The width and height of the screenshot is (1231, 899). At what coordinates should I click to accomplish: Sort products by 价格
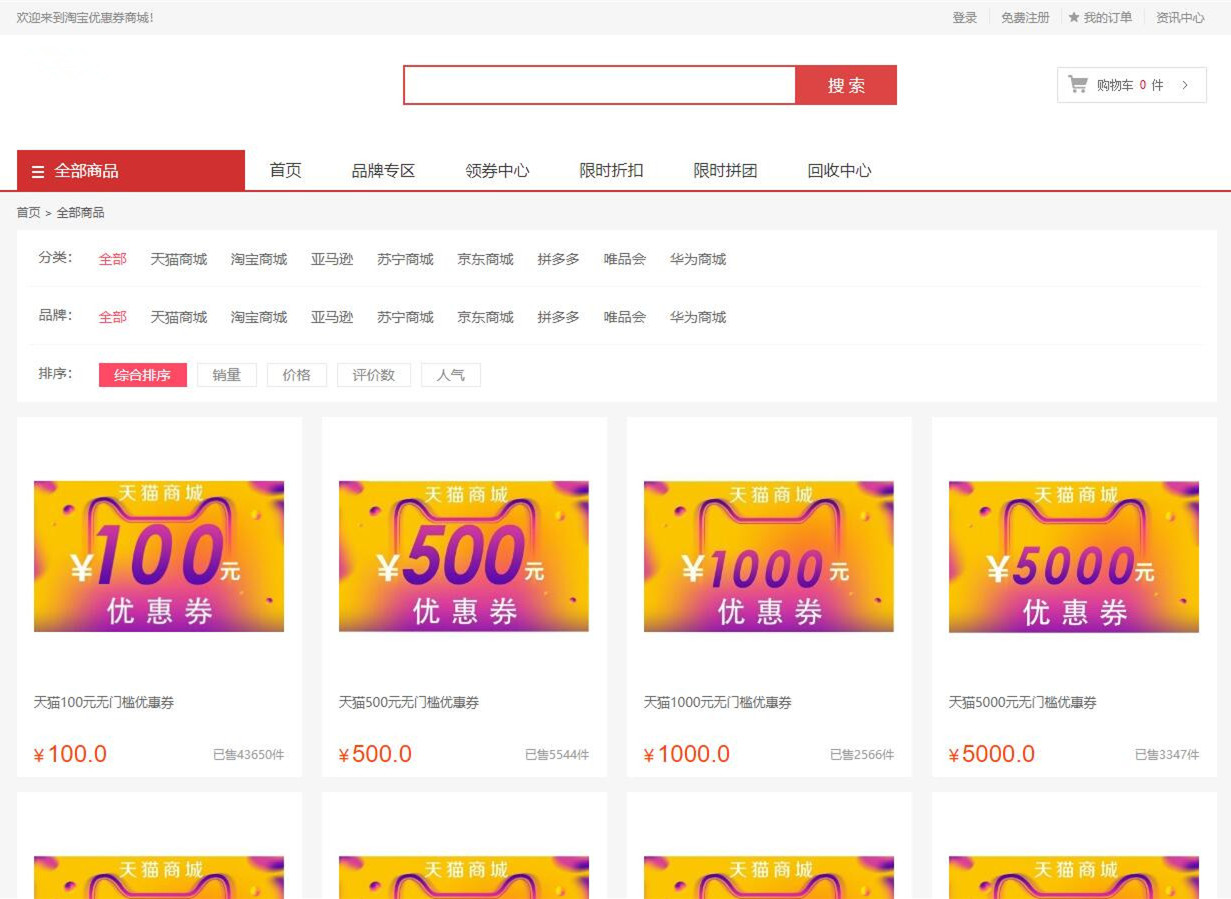297,375
